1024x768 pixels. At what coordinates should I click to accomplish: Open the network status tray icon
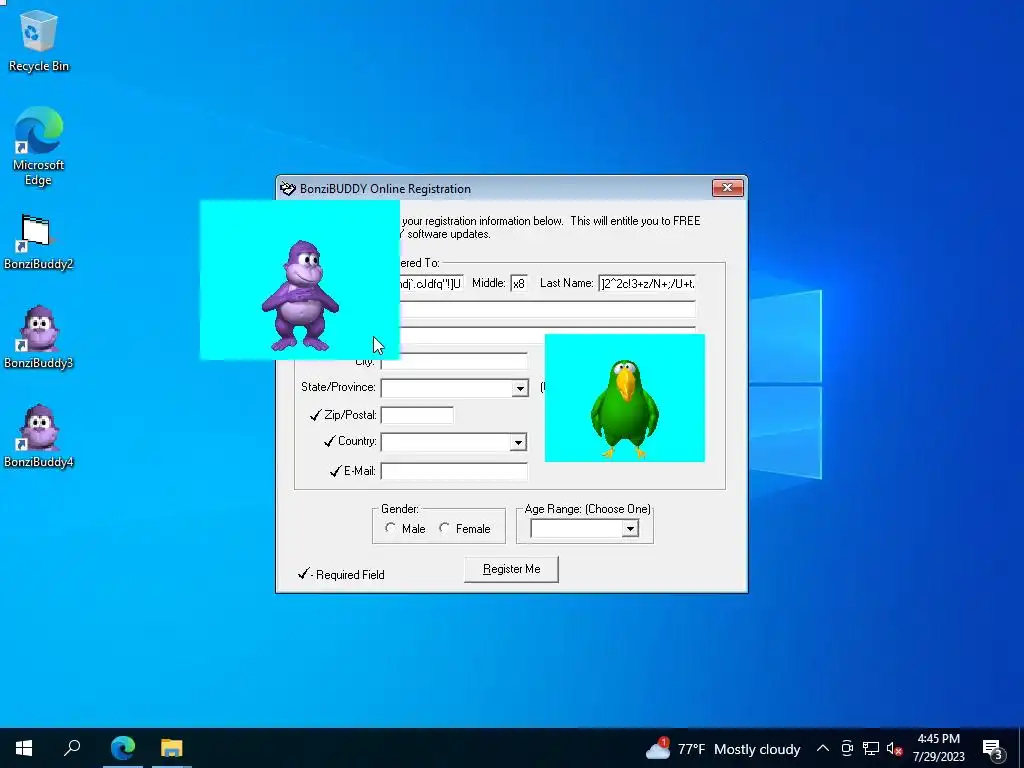pos(871,748)
